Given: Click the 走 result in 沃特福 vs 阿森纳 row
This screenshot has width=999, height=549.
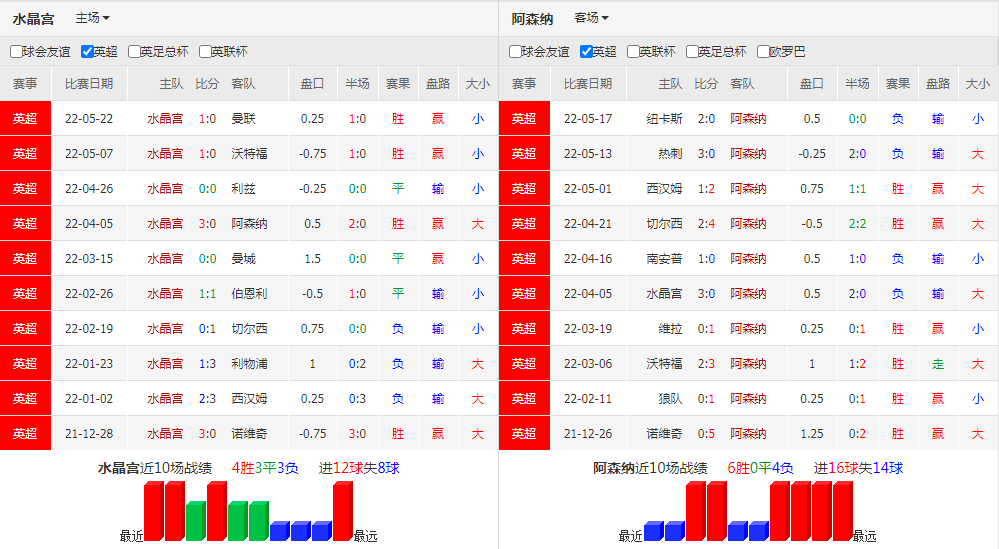Looking at the screenshot, I should [x=937, y=364].
